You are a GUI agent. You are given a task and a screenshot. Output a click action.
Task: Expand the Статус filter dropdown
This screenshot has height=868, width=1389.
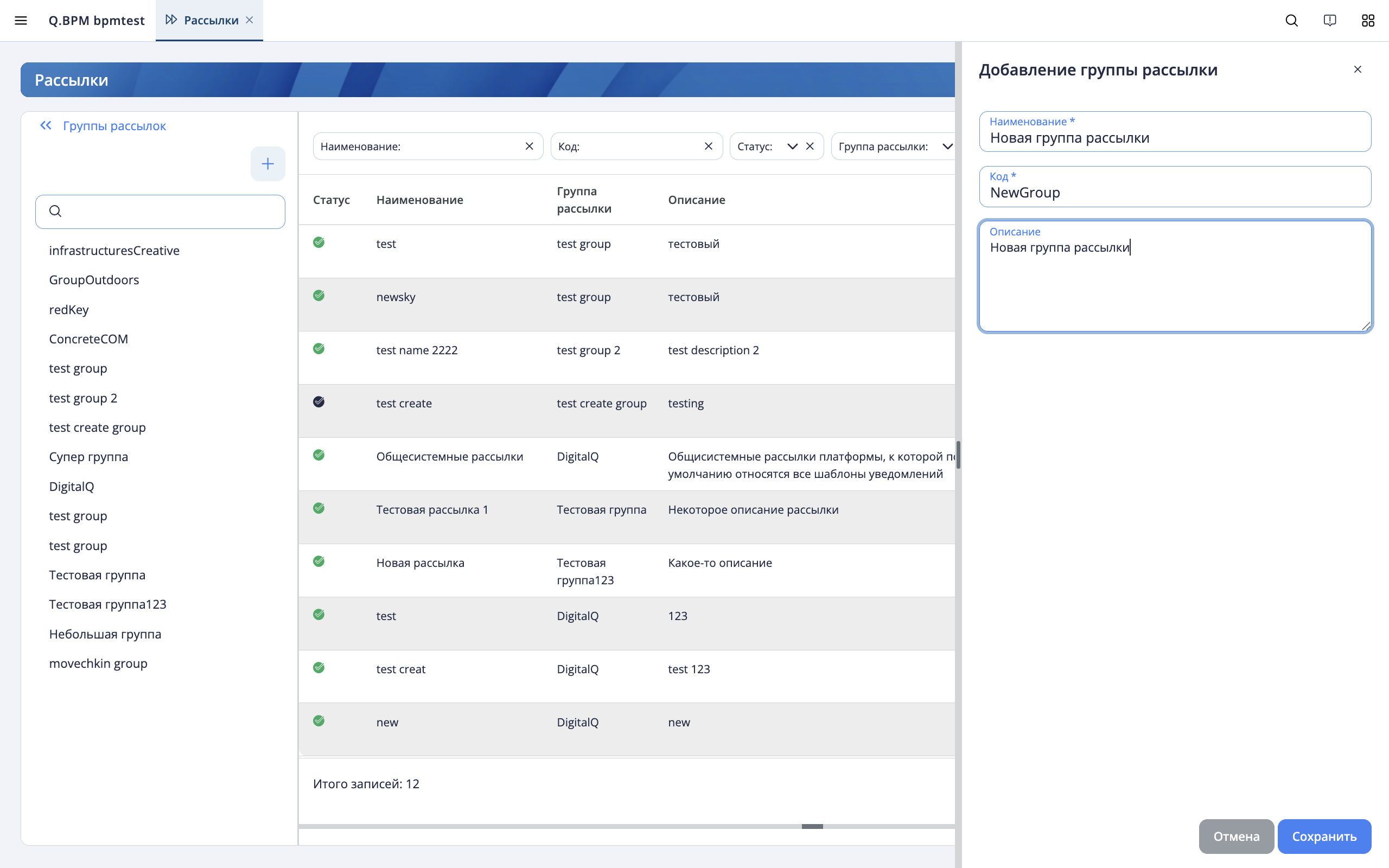click(x=792, y=146)
